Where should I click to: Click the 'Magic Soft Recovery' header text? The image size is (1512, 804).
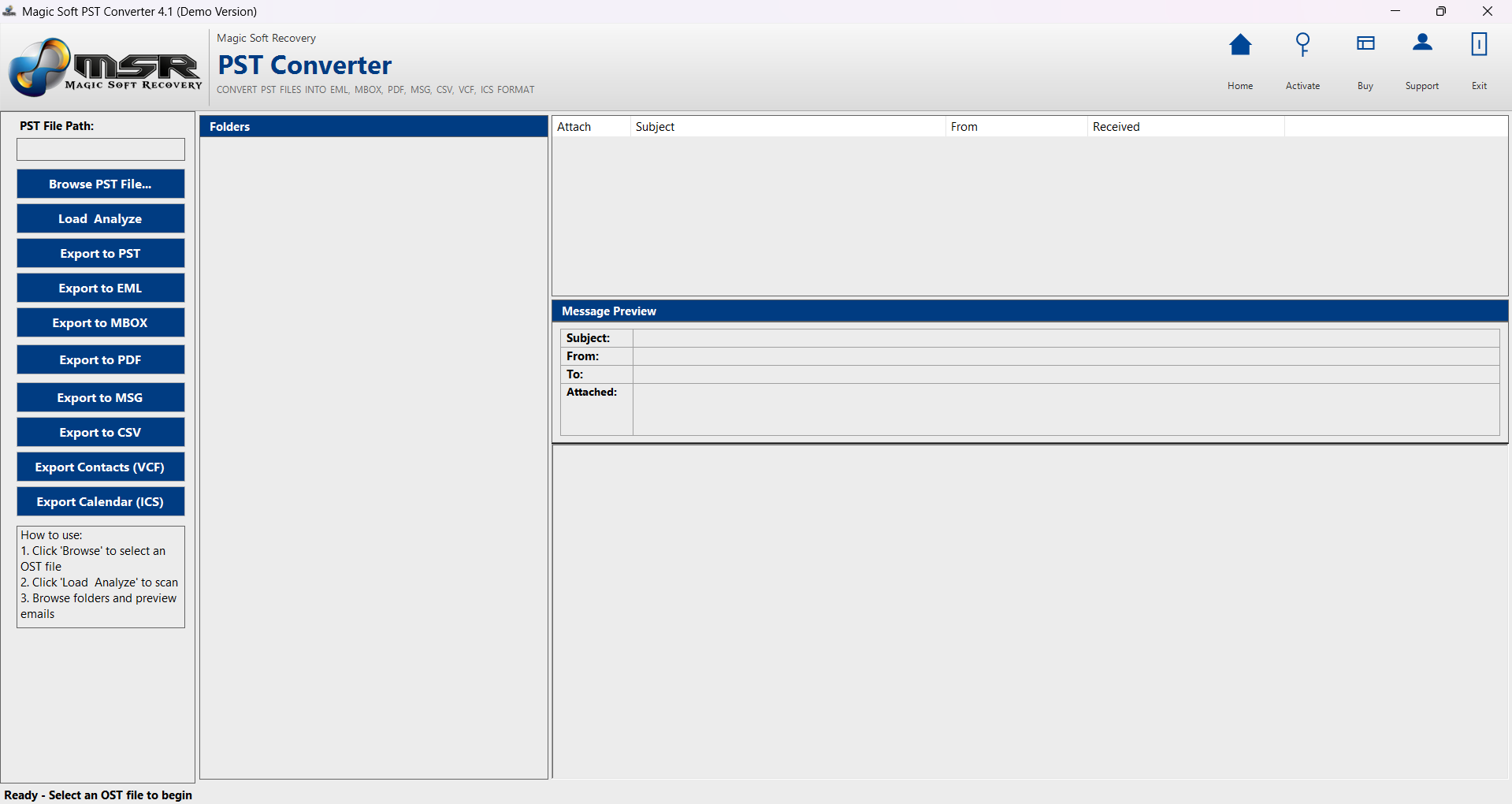pos(266,38)
